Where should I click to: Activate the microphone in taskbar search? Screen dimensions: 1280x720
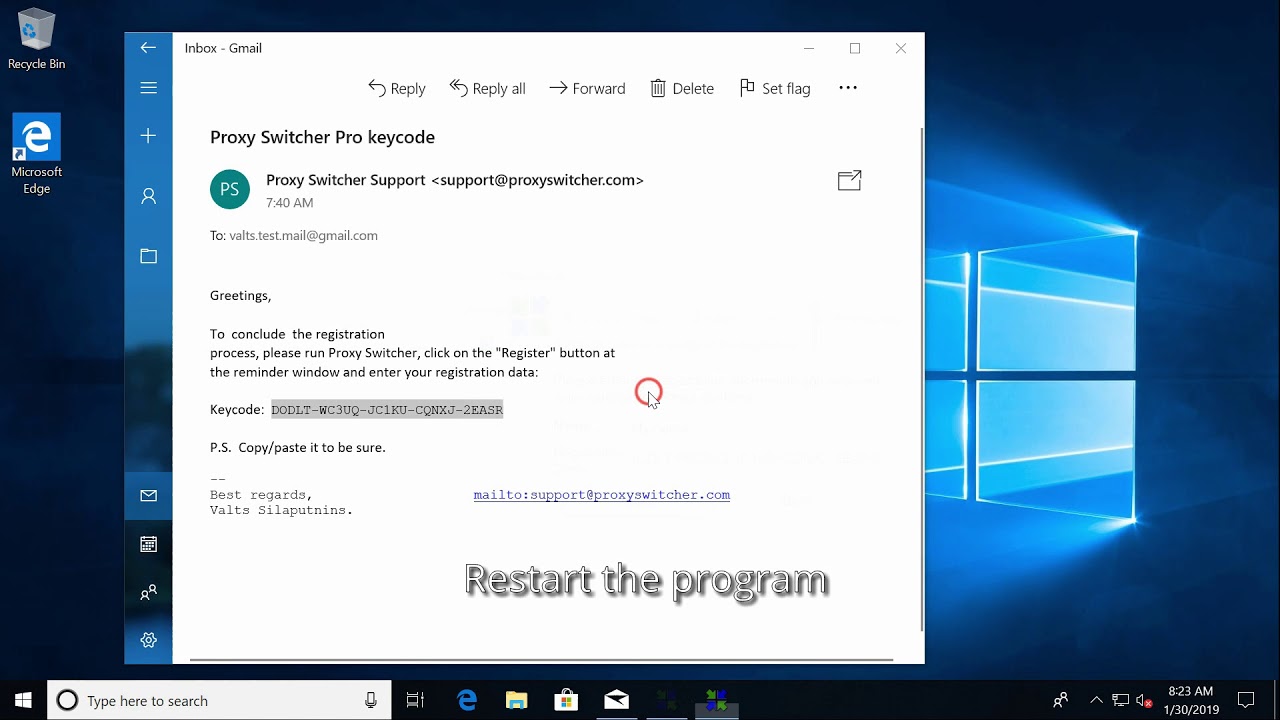371,700
